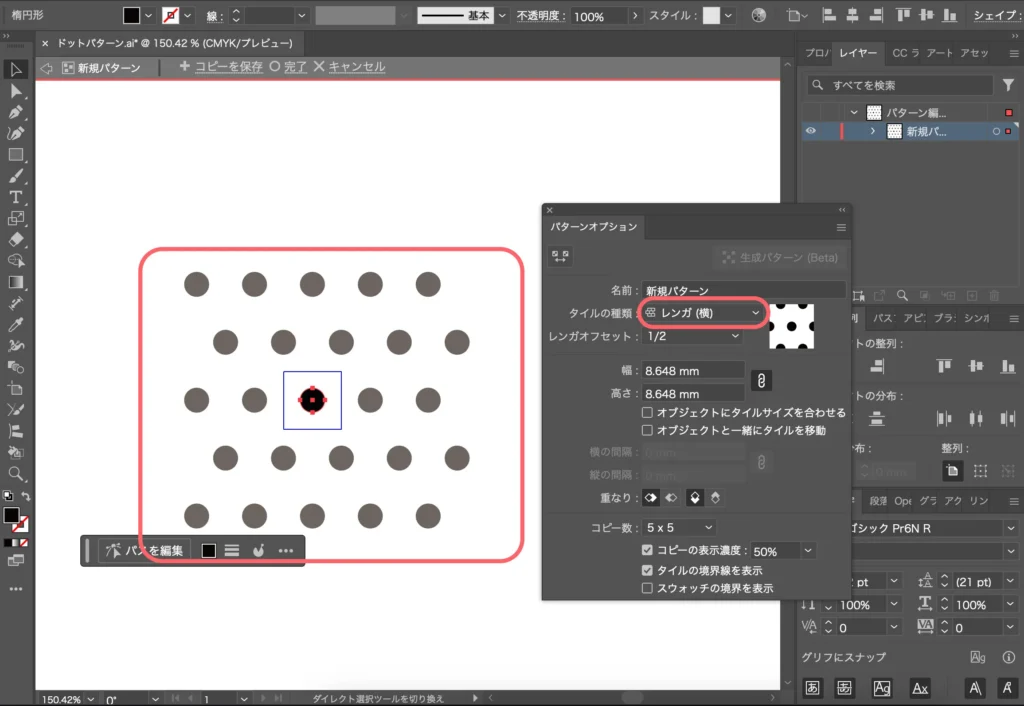Select the Direct Selection tool
The height and width of the screenshot is (706, 1024).
click(16, 91)
